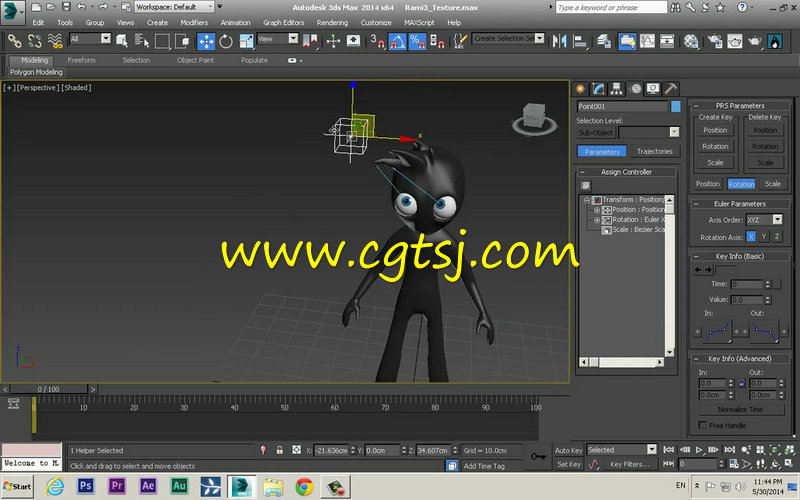Expand the Position : Position tree node

click(x=596, y=210)
